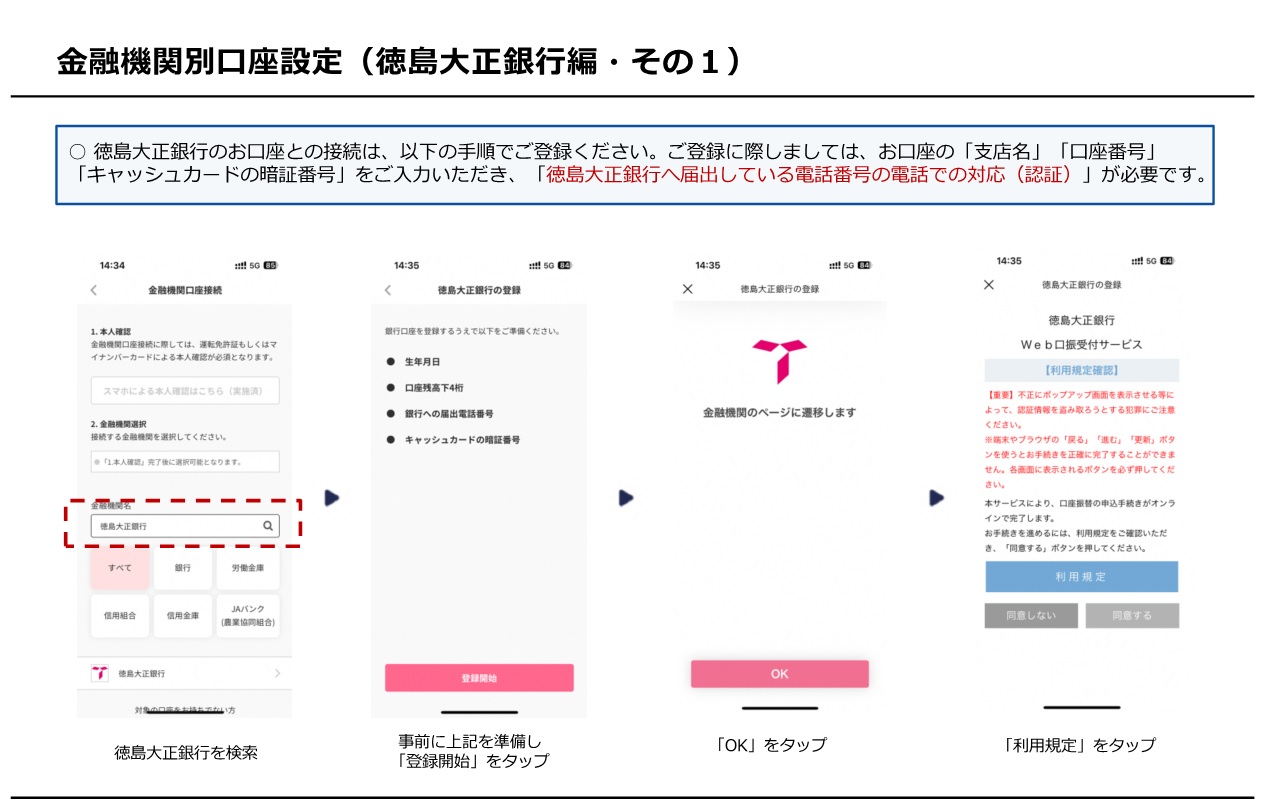Pick the JAバンク (農業協同組合) category

pyautogui.click(x=248, y=615)
